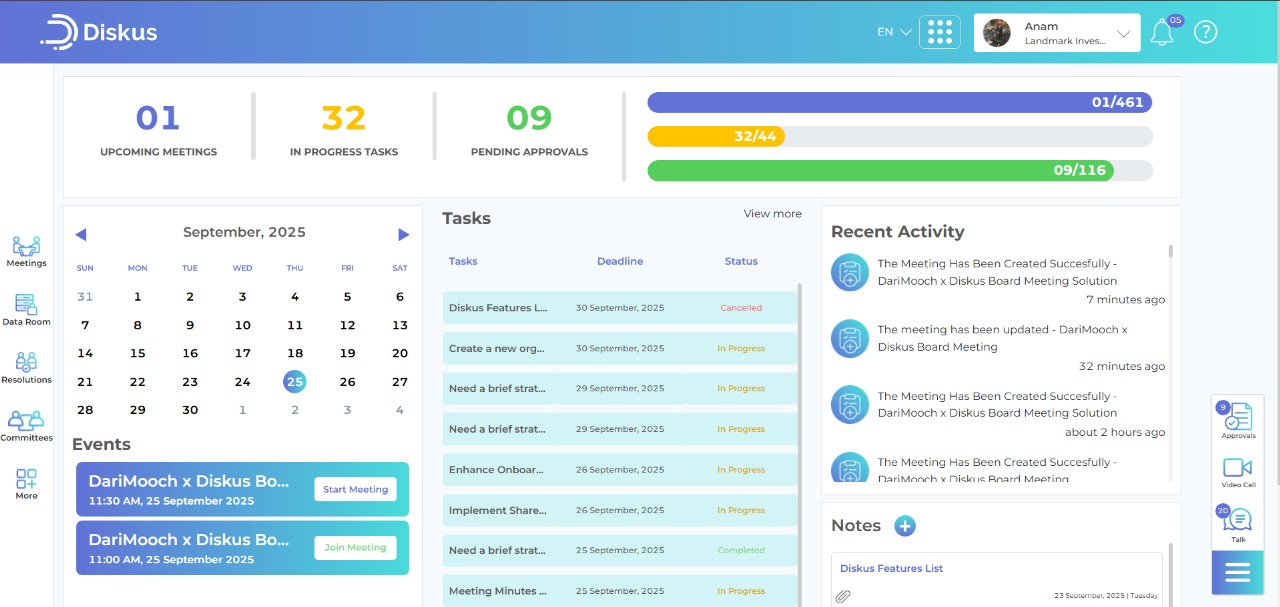The width and height of the screenshot is (1280, 607).
Task: Click View more in Tasks
Action: coord(772,214)
